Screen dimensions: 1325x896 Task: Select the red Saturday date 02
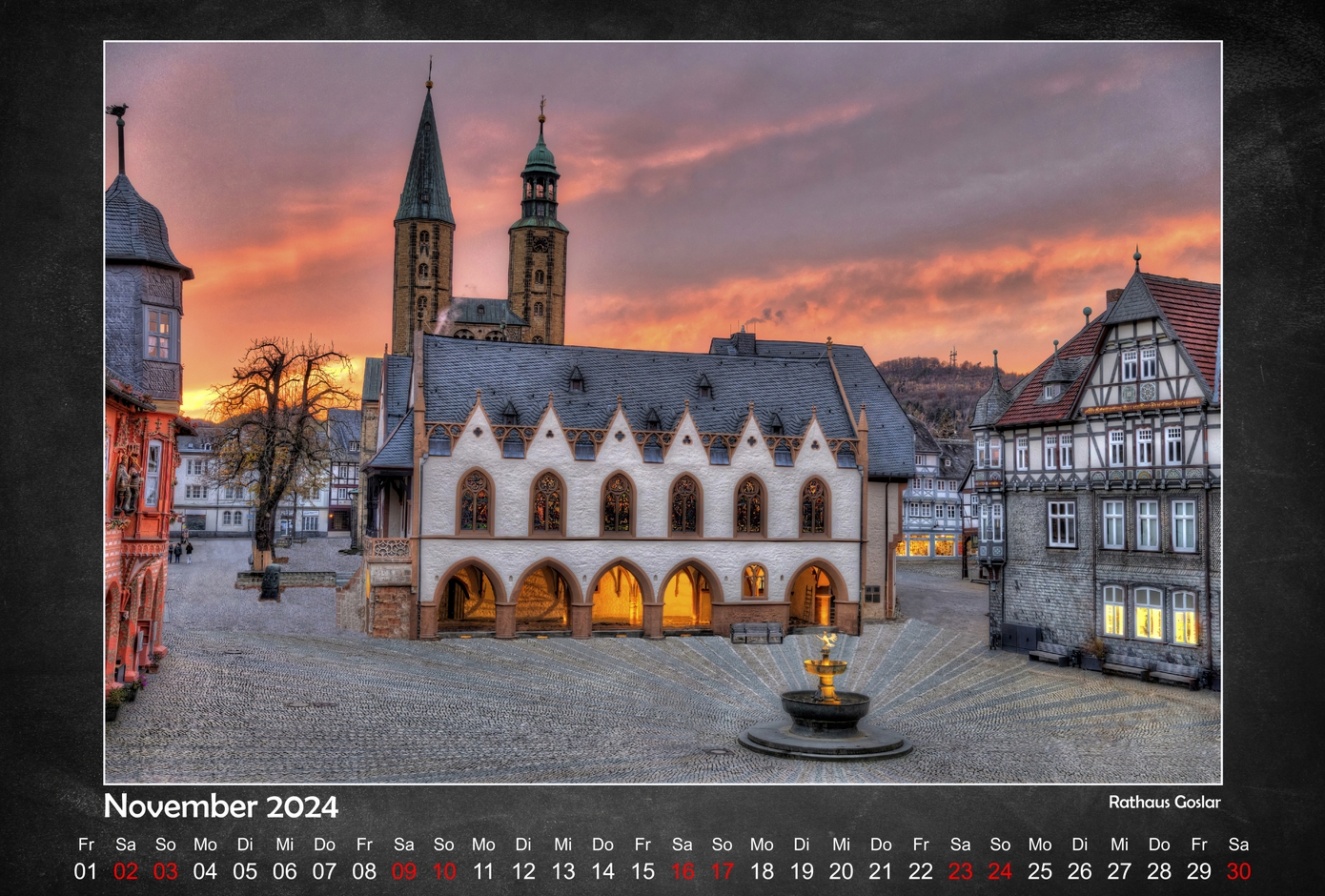click(x=126, y=871)
